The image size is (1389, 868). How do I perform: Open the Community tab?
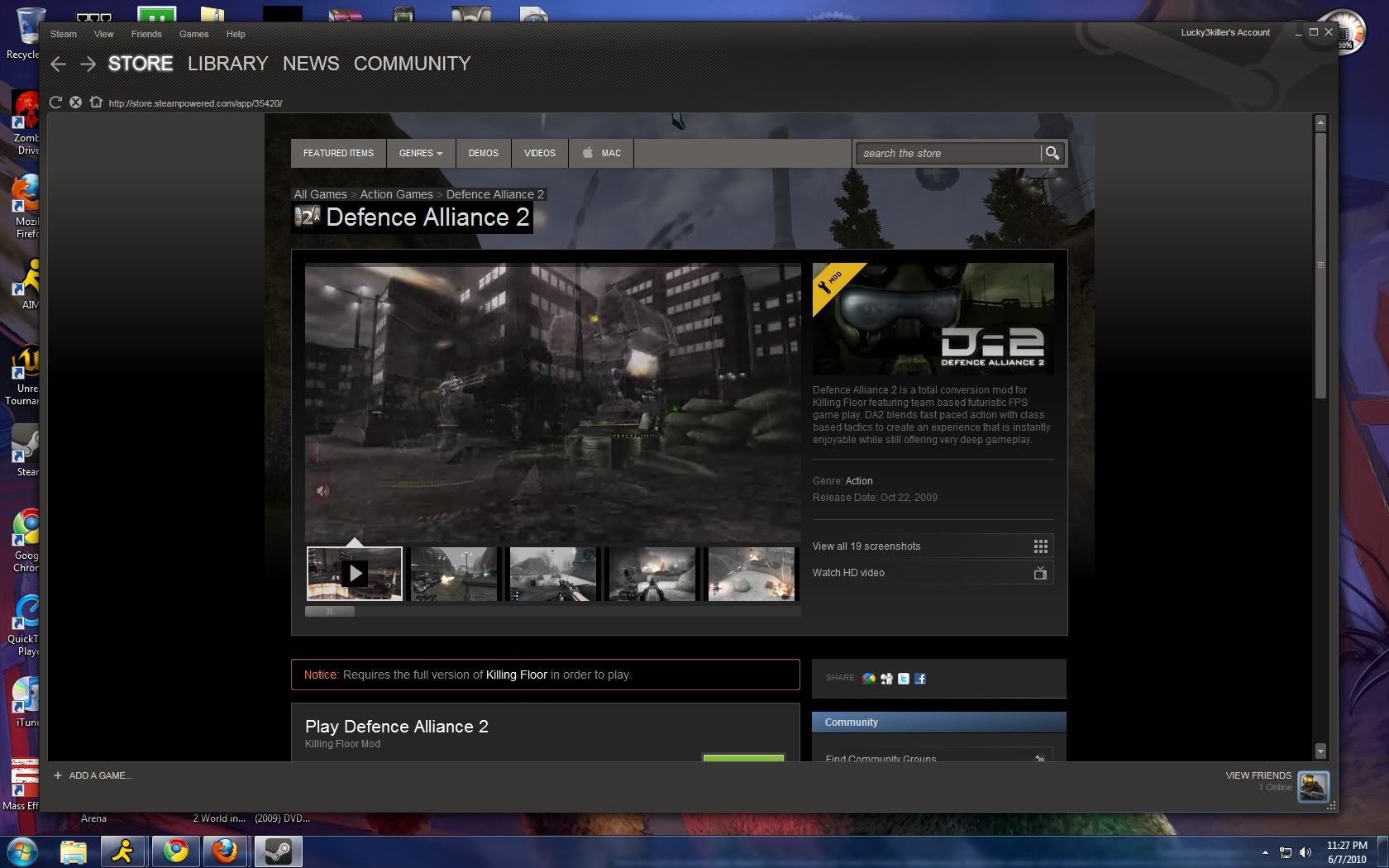pos(412,64)
